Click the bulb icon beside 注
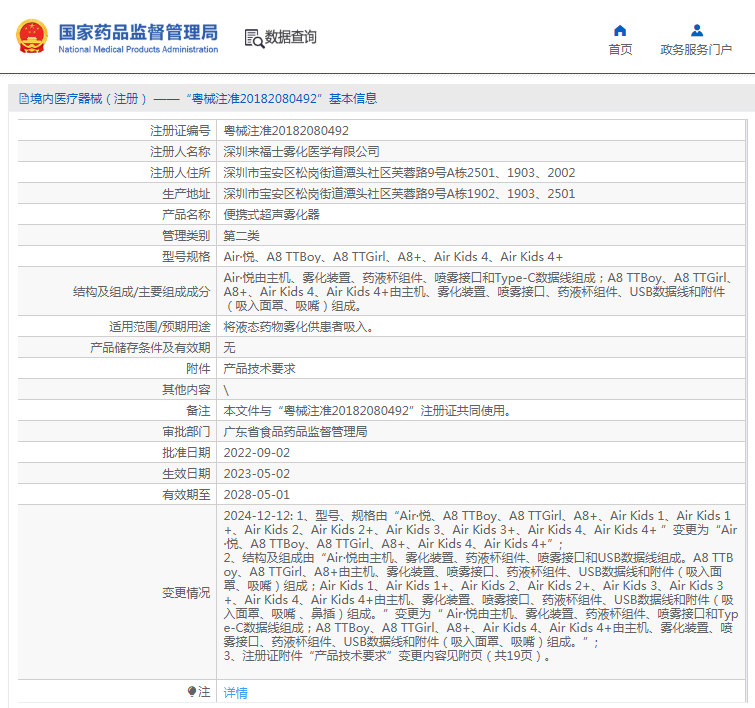This screenshot has width=755, height=708. [x=192, y=692]
